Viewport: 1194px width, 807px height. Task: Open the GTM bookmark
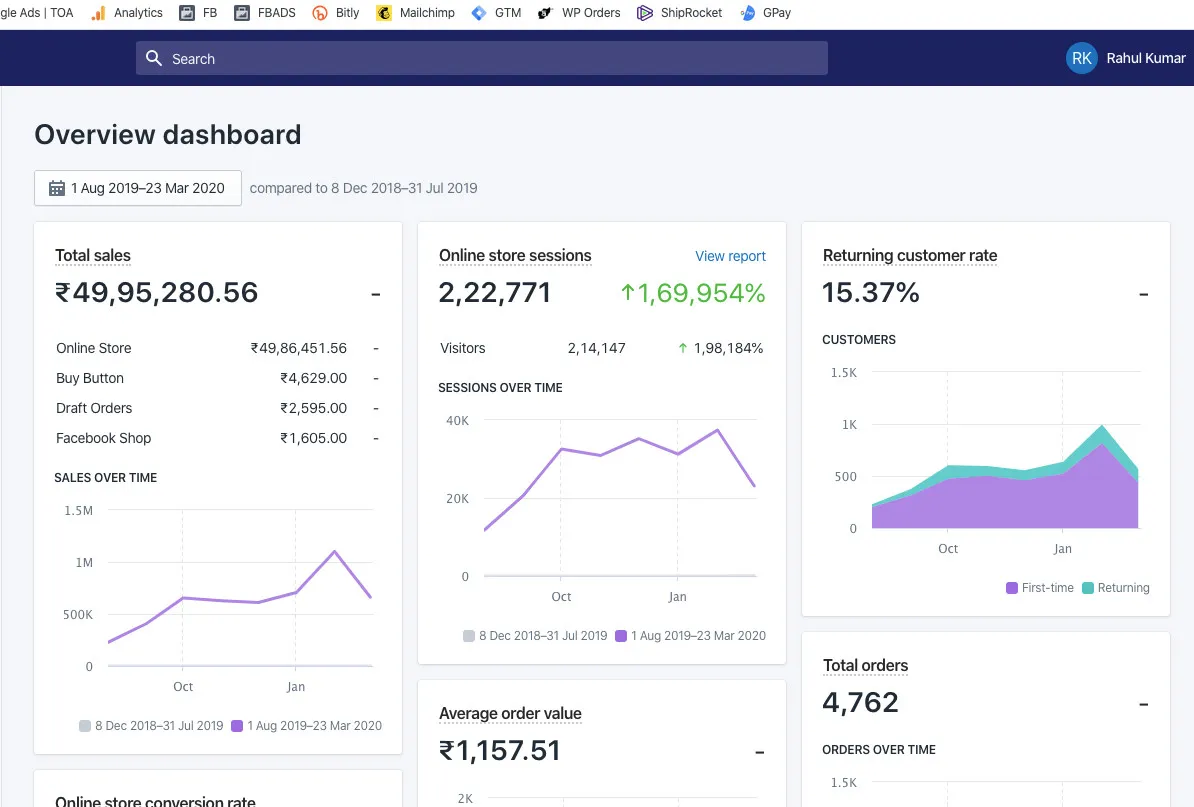pyautogui.click(x=496, y=13)
